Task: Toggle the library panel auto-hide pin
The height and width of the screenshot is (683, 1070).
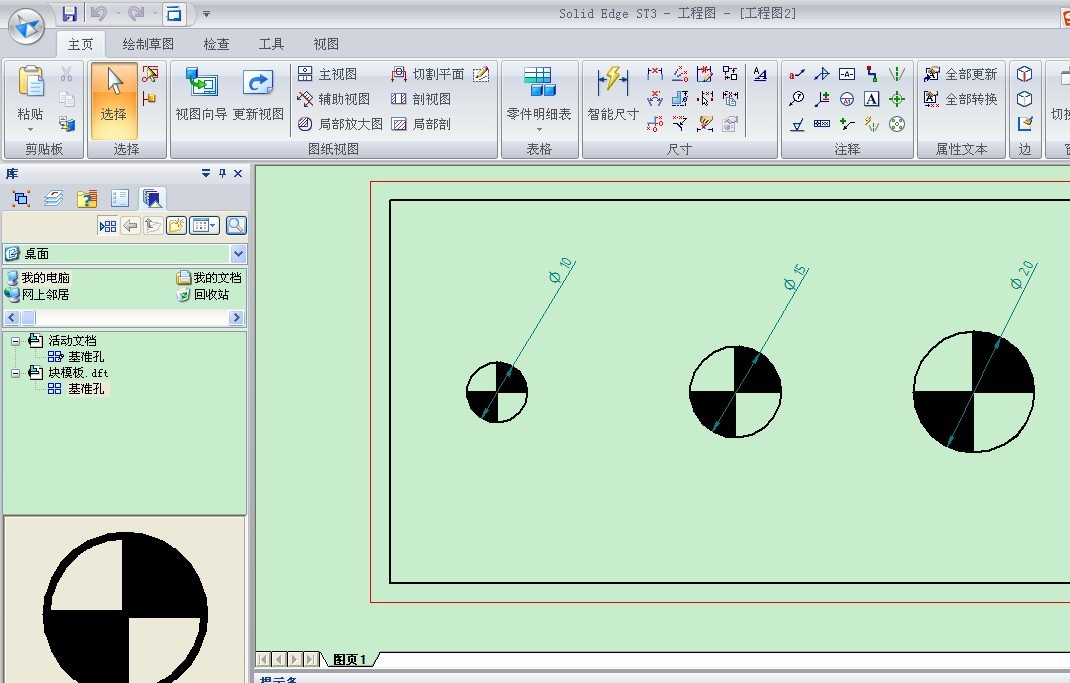Action: pos(222,173)
